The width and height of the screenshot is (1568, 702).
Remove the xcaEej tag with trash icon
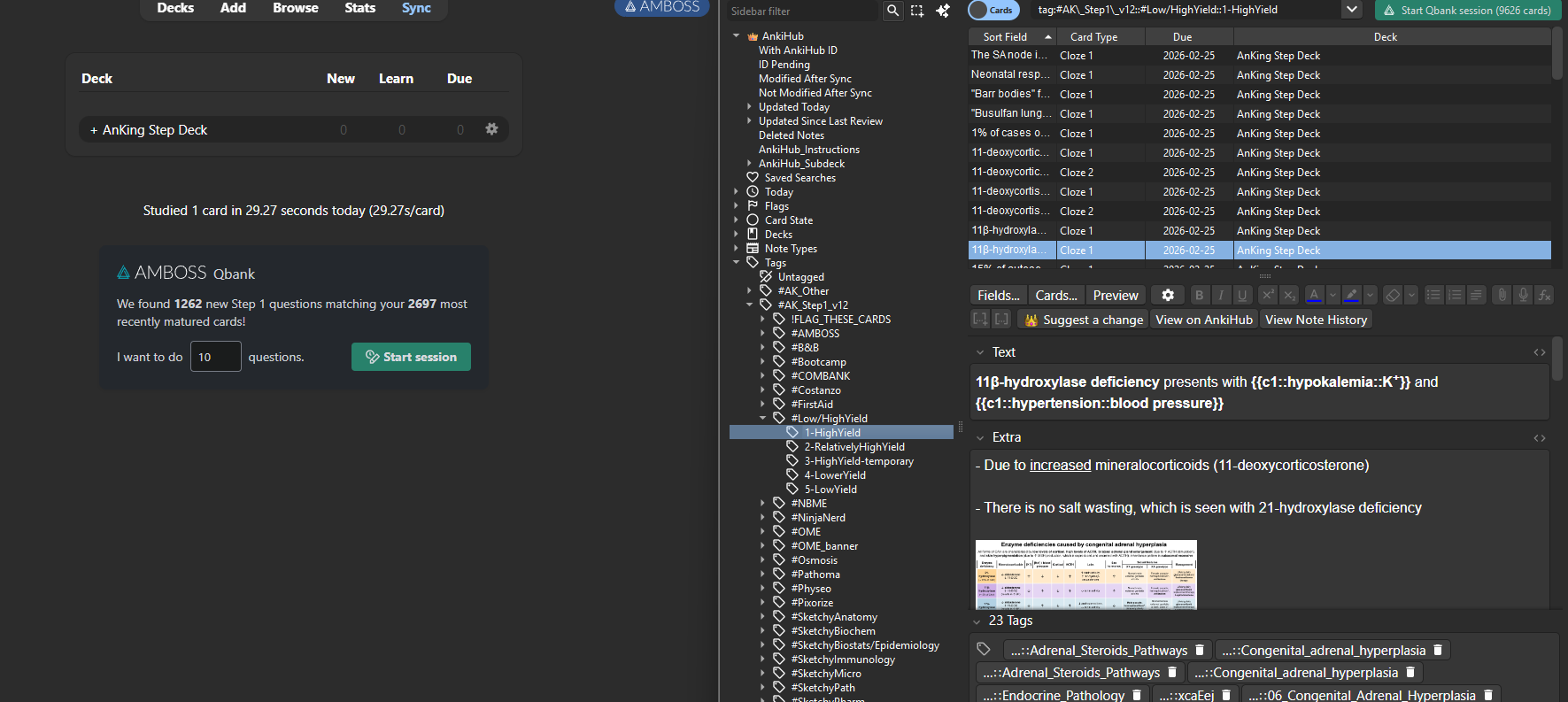pyautogui.click(x=1226, y=695)
